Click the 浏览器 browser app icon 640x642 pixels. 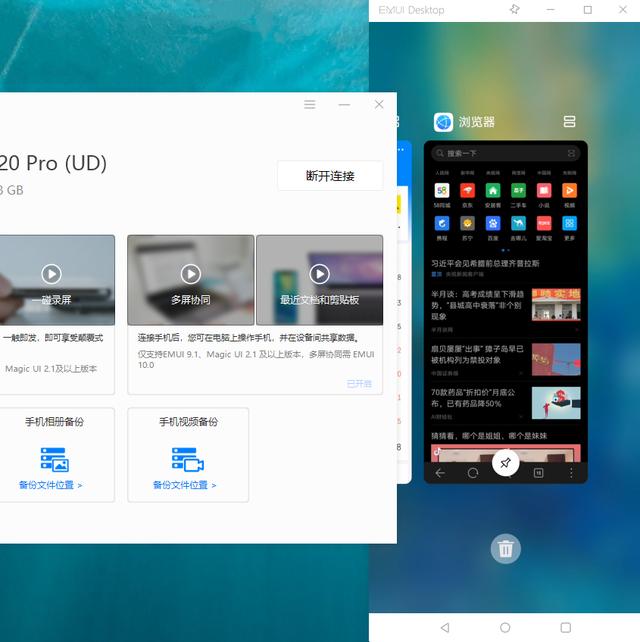pyautogui.click(x=443, y=122)
